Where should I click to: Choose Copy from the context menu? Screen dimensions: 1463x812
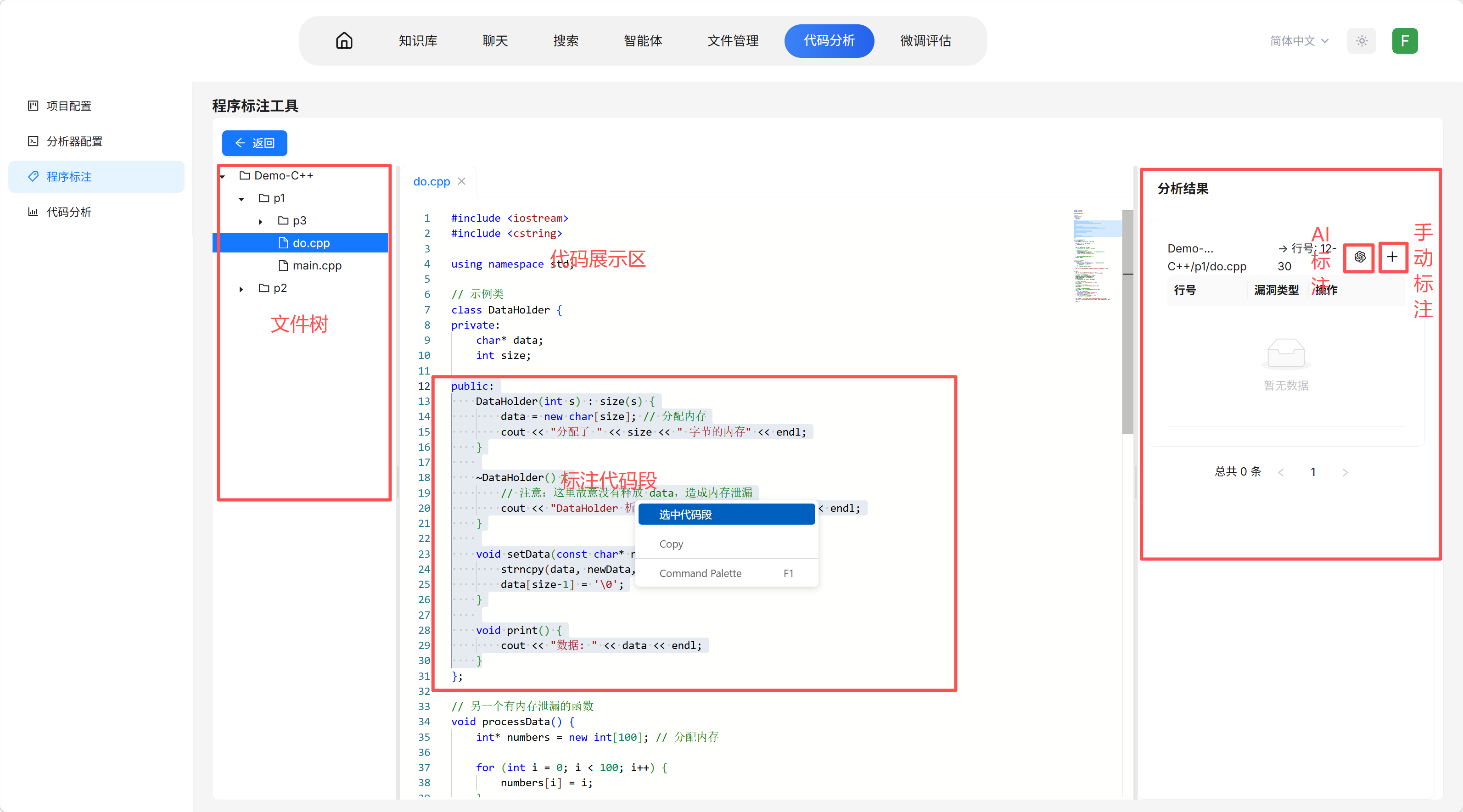(x=671, y=544)
